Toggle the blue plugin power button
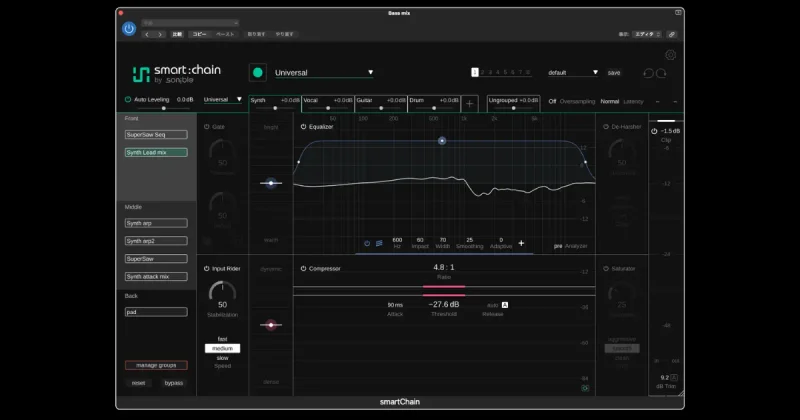The image size is (800, 420). point(129,29)
